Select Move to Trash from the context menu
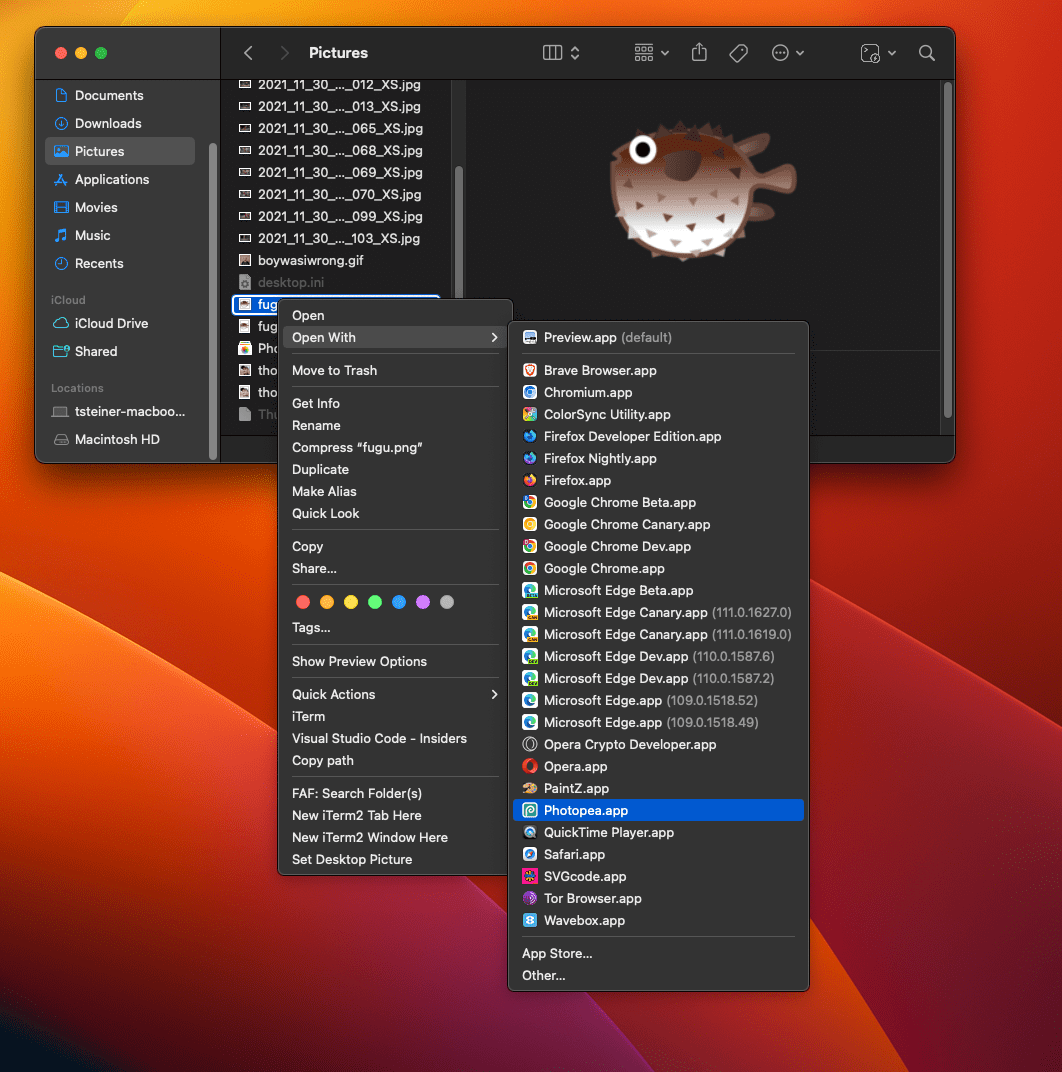 (x=333, y=369)
